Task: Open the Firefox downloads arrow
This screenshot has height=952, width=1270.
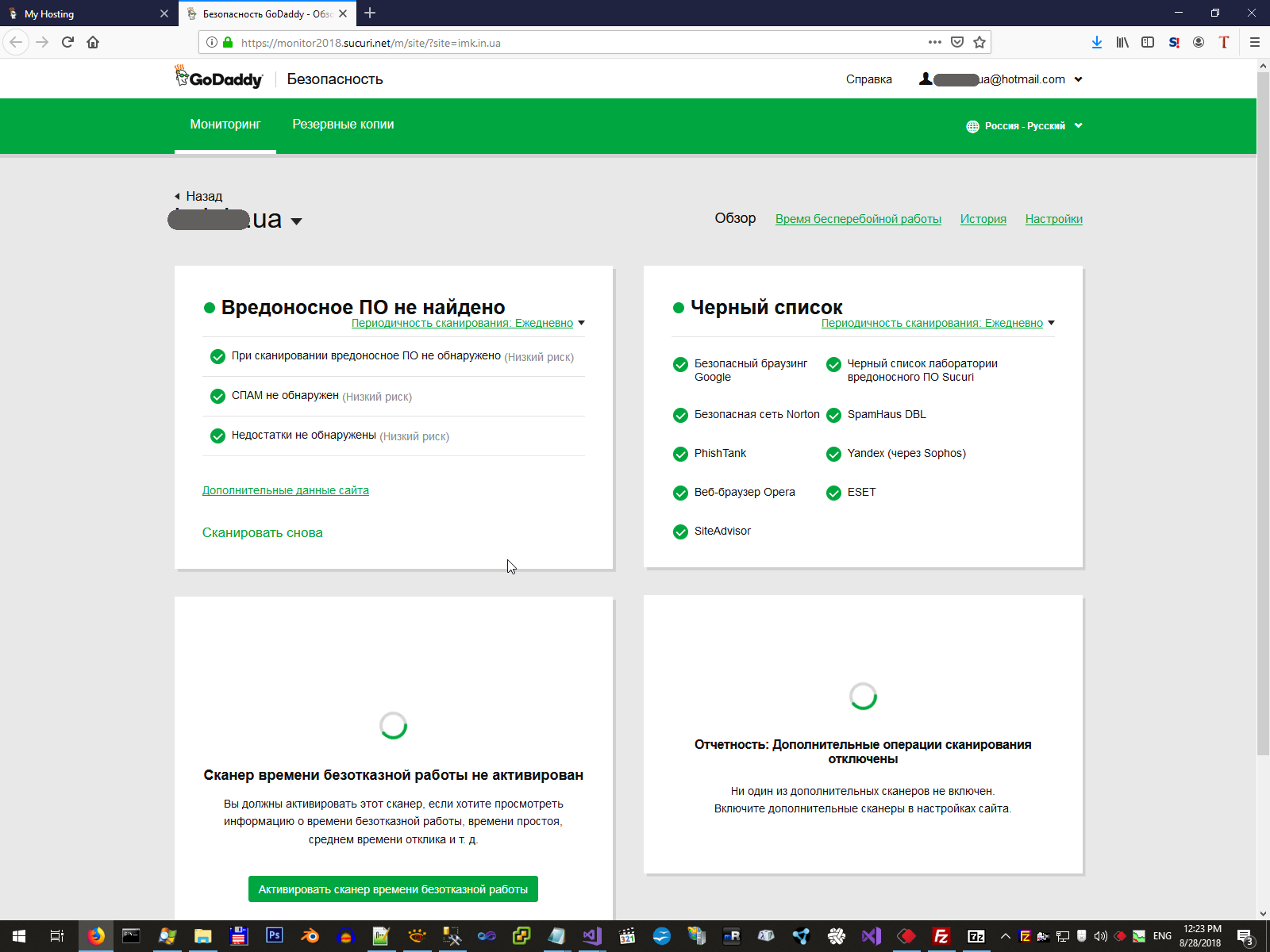Action: pos(1097,42)
